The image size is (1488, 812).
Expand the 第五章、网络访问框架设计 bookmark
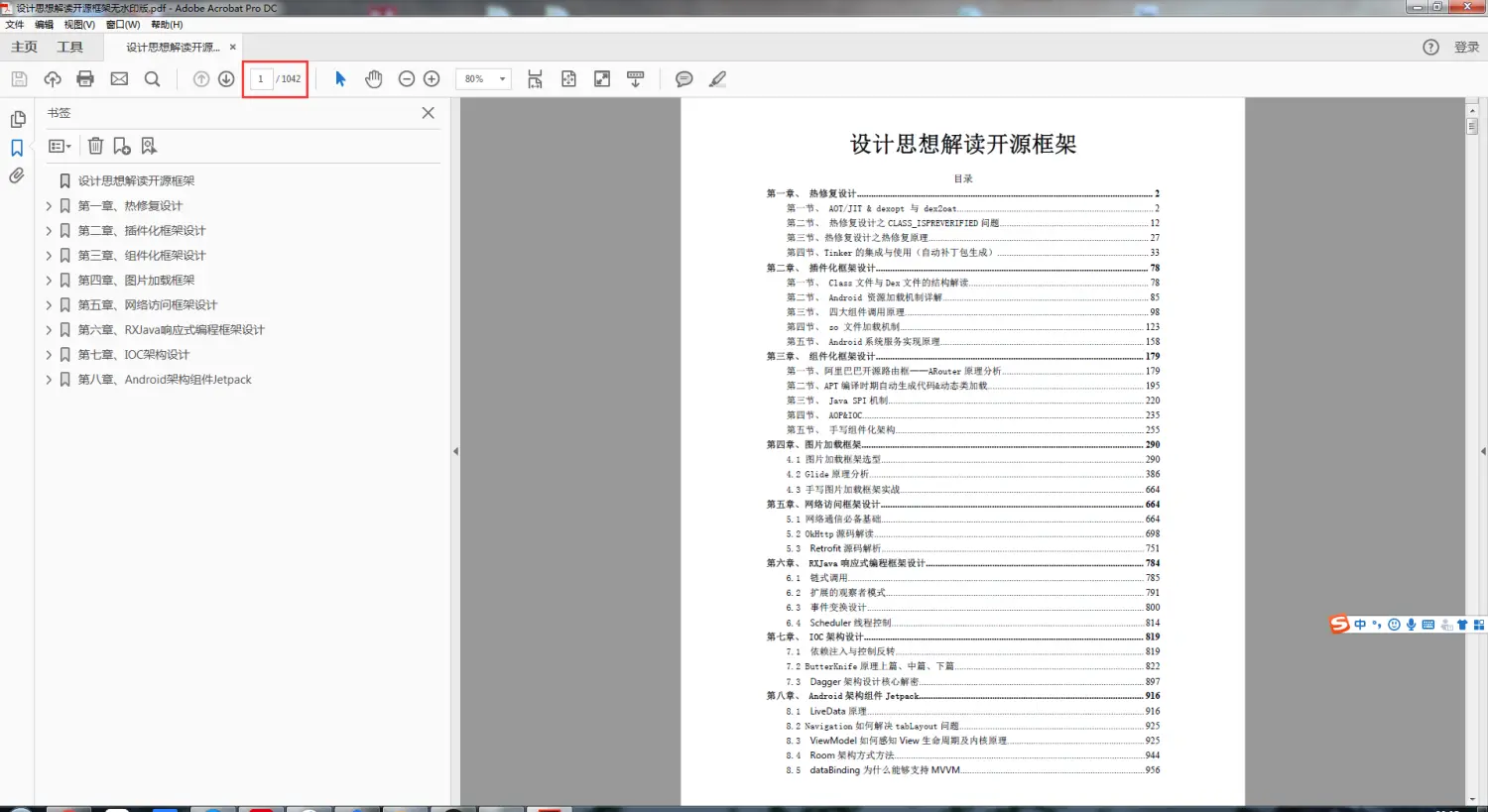click(49, 304)
